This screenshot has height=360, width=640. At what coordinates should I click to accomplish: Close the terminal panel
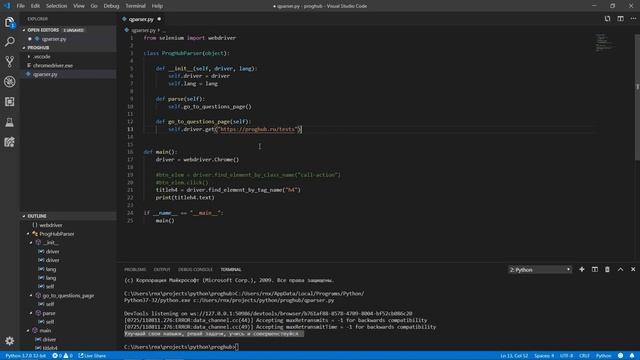coord(633,269)
